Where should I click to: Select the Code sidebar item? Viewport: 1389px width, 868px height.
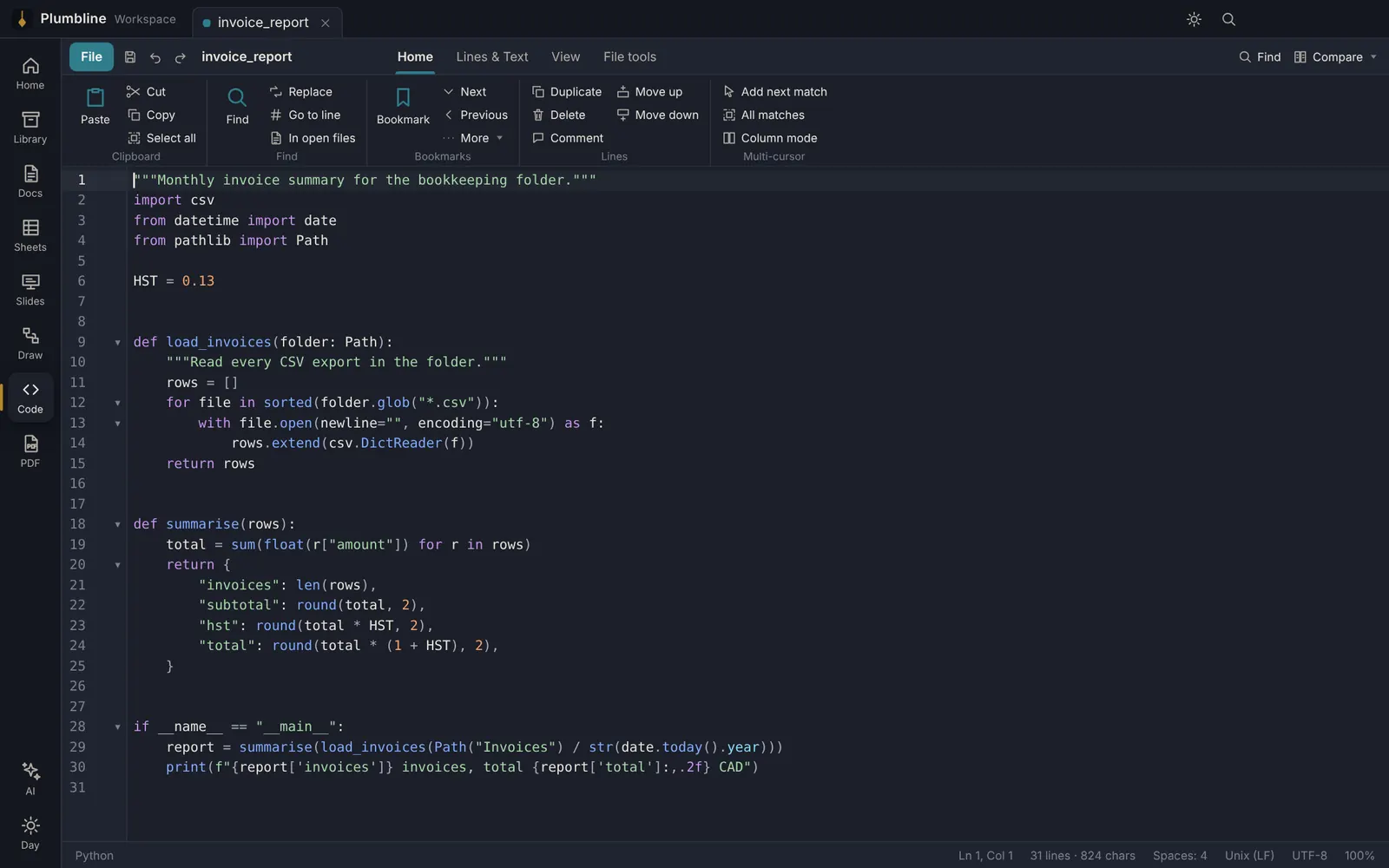30,397
